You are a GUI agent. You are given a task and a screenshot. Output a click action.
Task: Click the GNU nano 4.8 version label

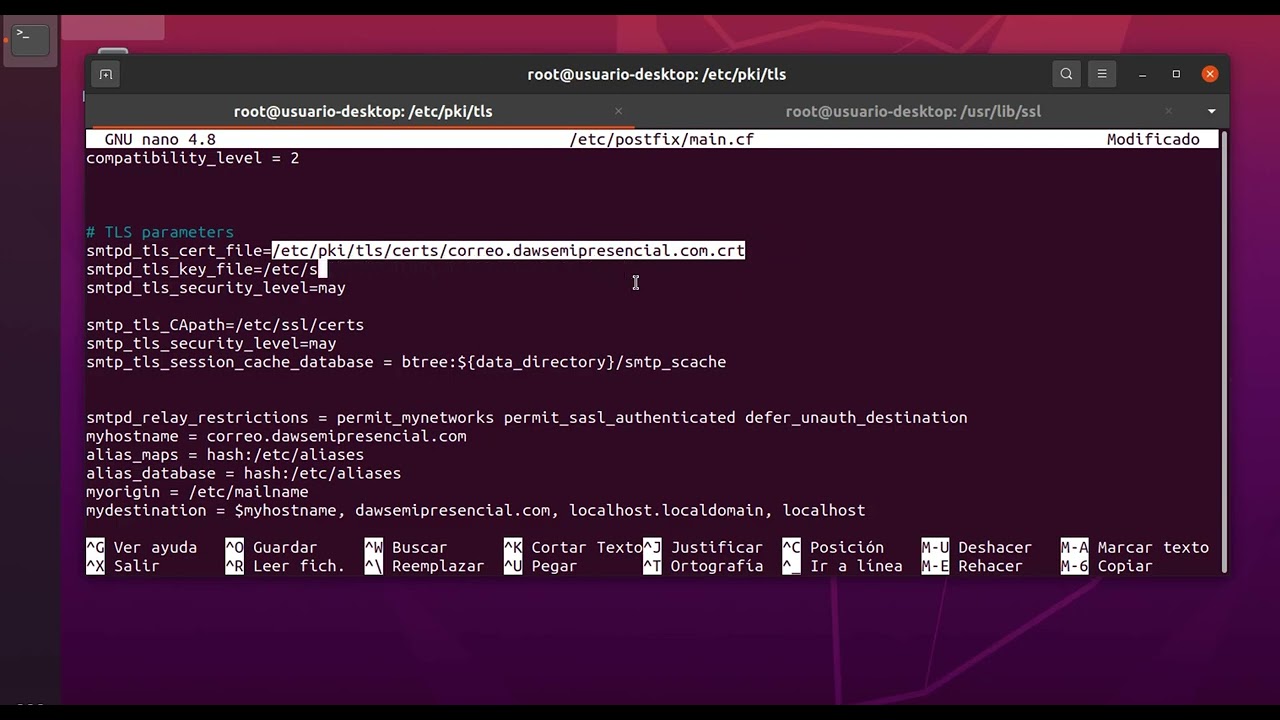pos(160,140)
